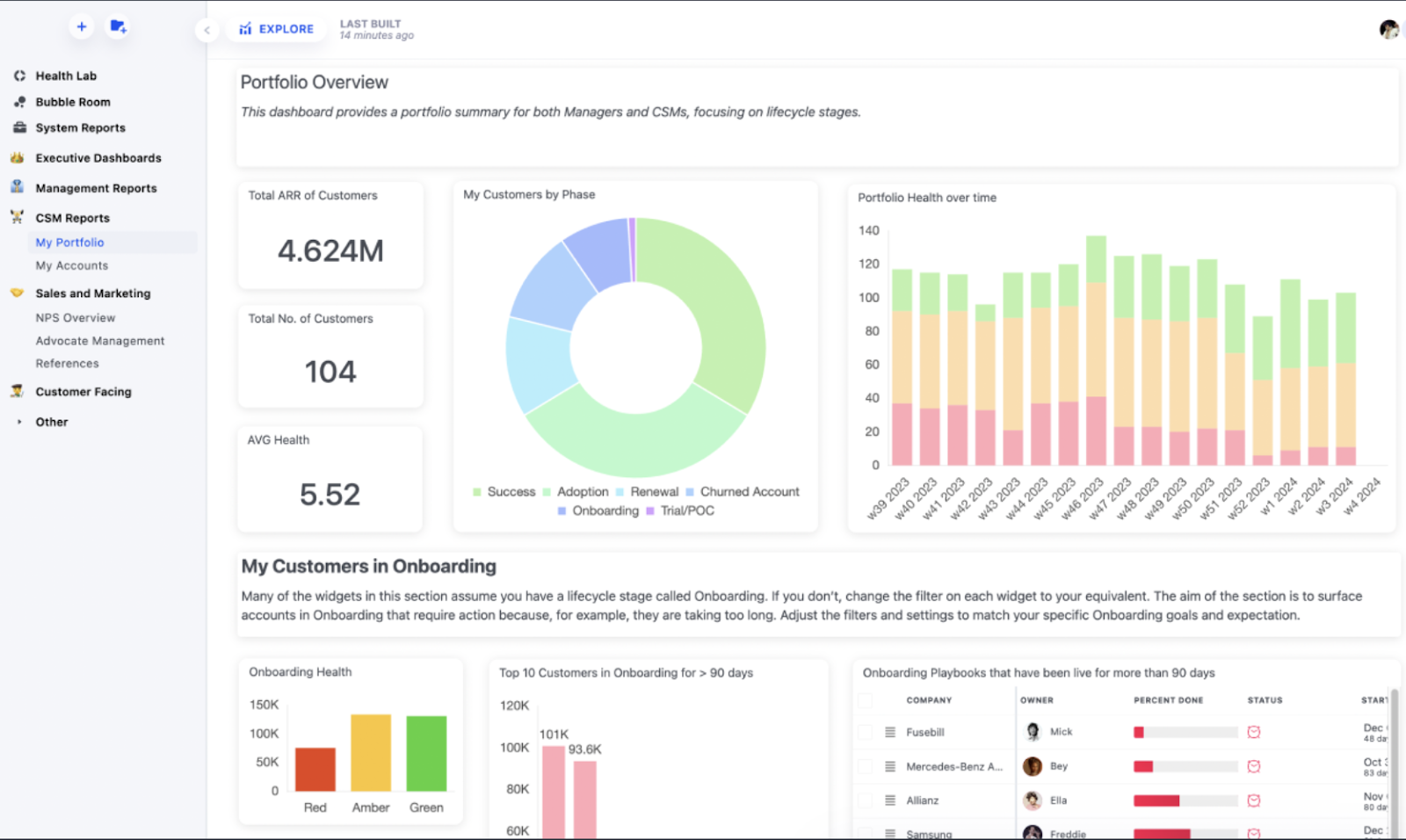The width and height of the screenshot is (1406, 840).
Task: Open Mercedes-Benz row list icon
Action: point(890,766)
